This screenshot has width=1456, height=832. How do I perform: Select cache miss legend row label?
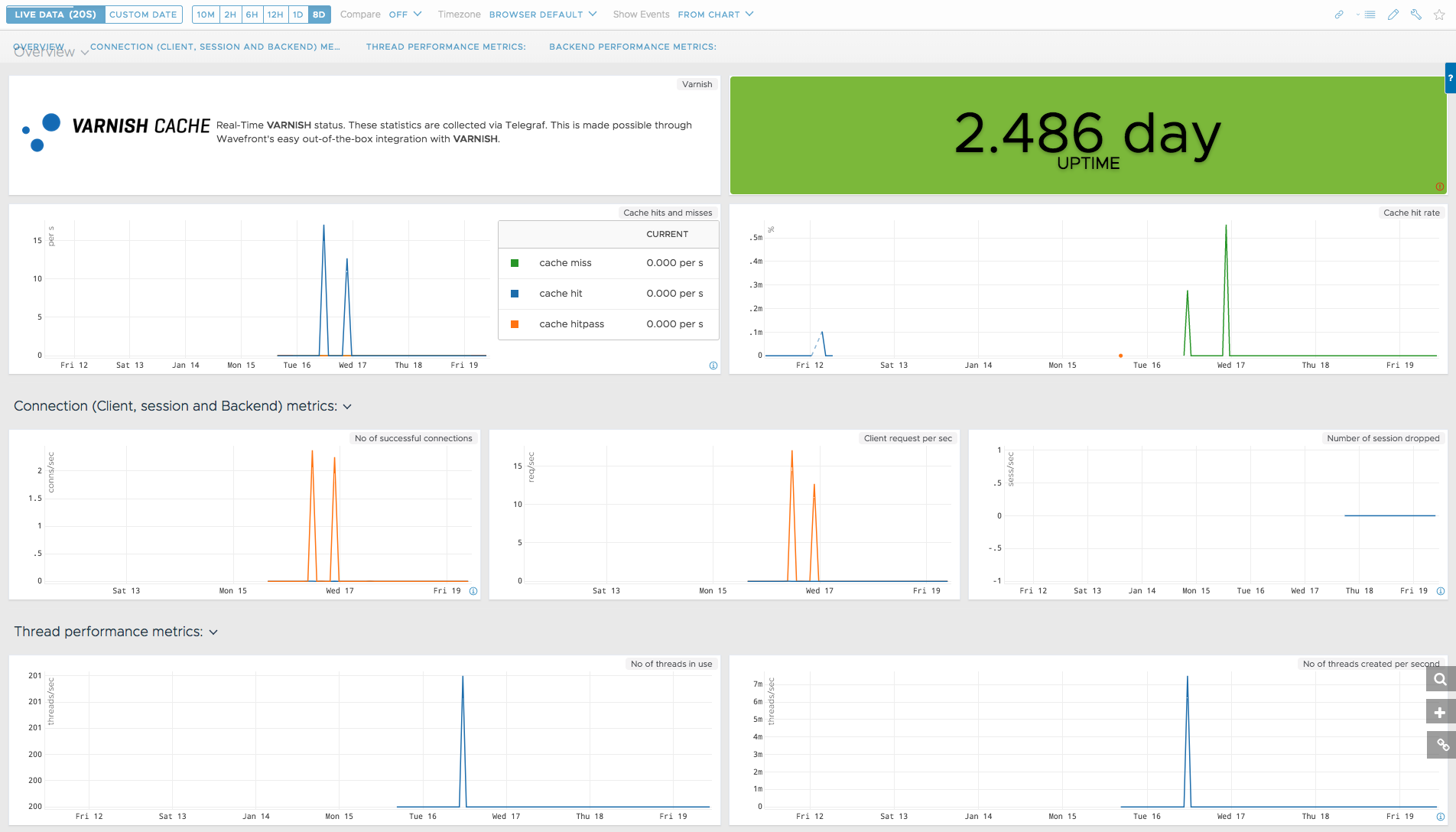click(565, 263)
